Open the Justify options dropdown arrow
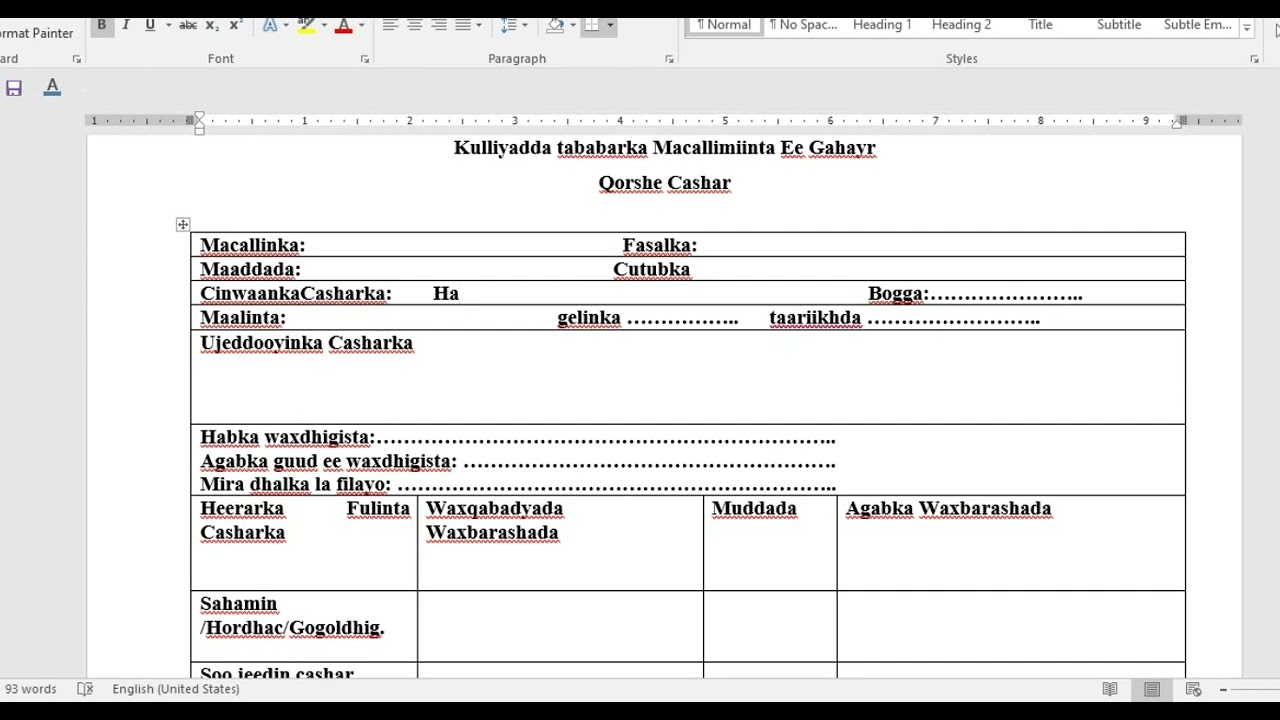This screenshot has height=720, width=1280. pyautogui.click(x=479, y=25)
